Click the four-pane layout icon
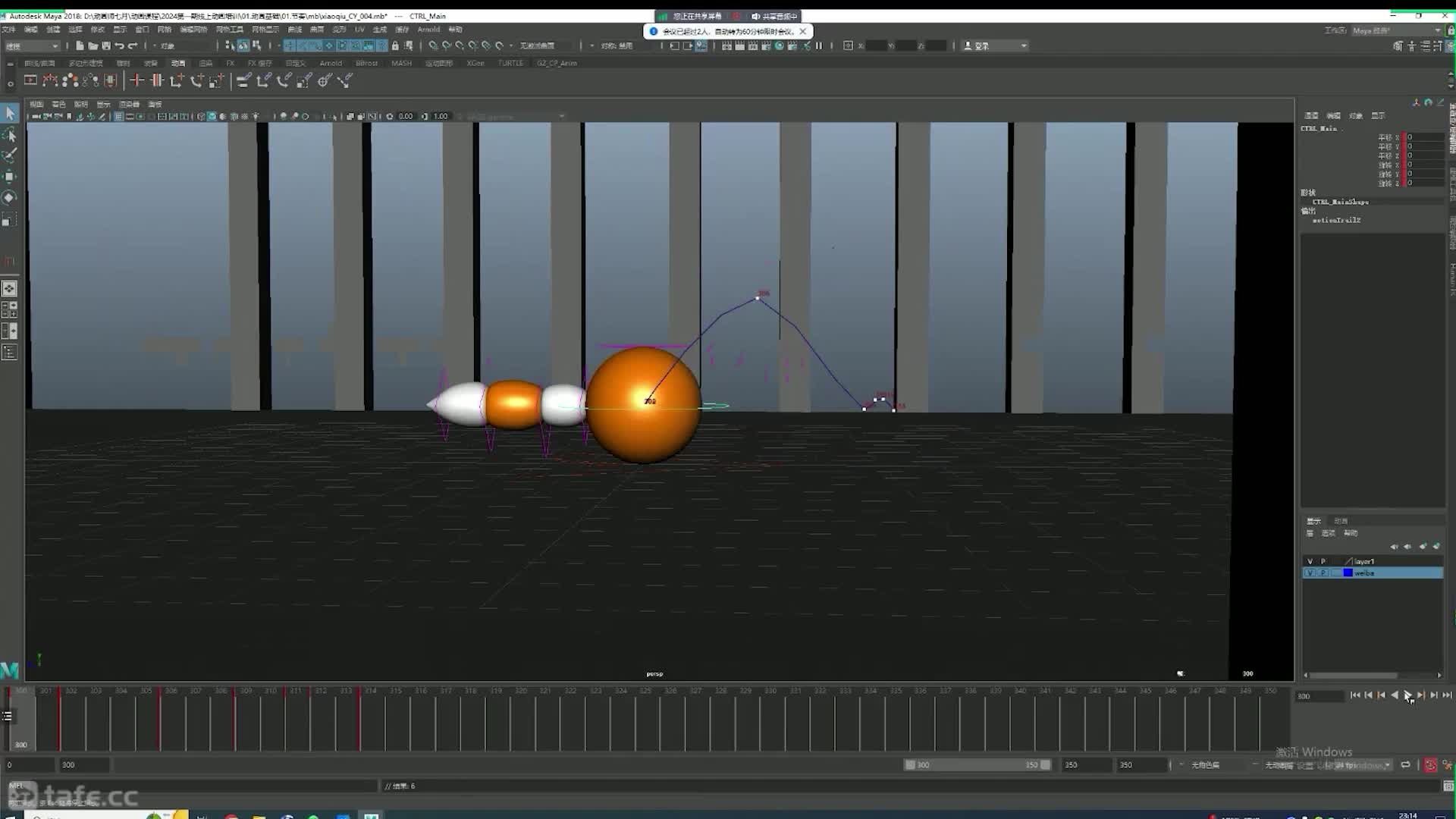The image size is (1456, 819). (x=9, y=309)
